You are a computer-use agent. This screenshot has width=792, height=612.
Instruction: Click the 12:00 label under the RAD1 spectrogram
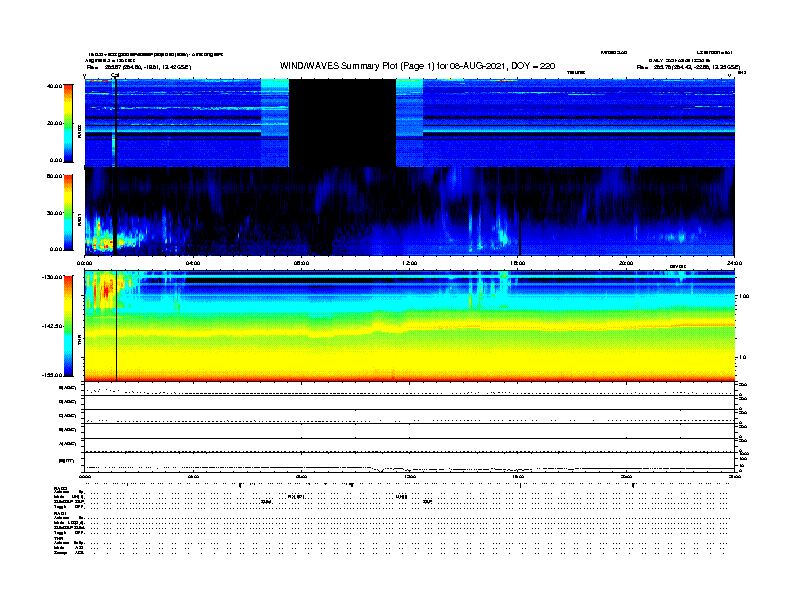click(x=410, y=263)
